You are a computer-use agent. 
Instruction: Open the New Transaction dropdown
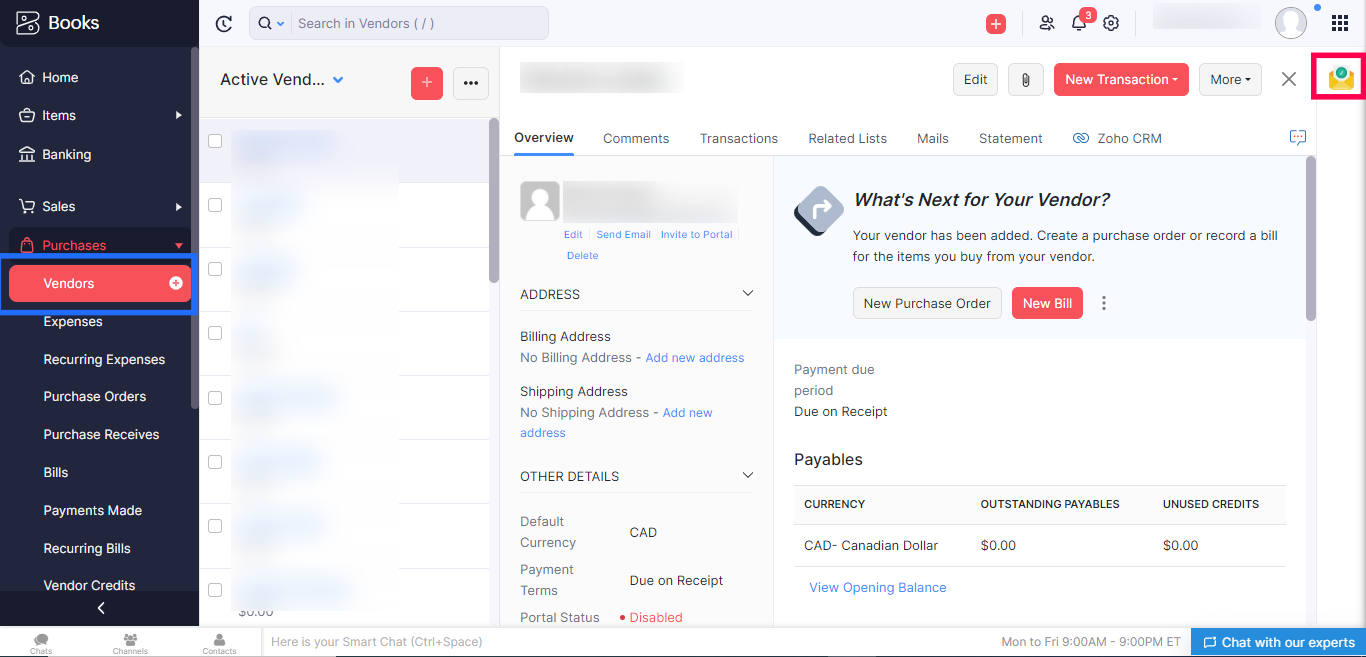tap(1121, 80)
